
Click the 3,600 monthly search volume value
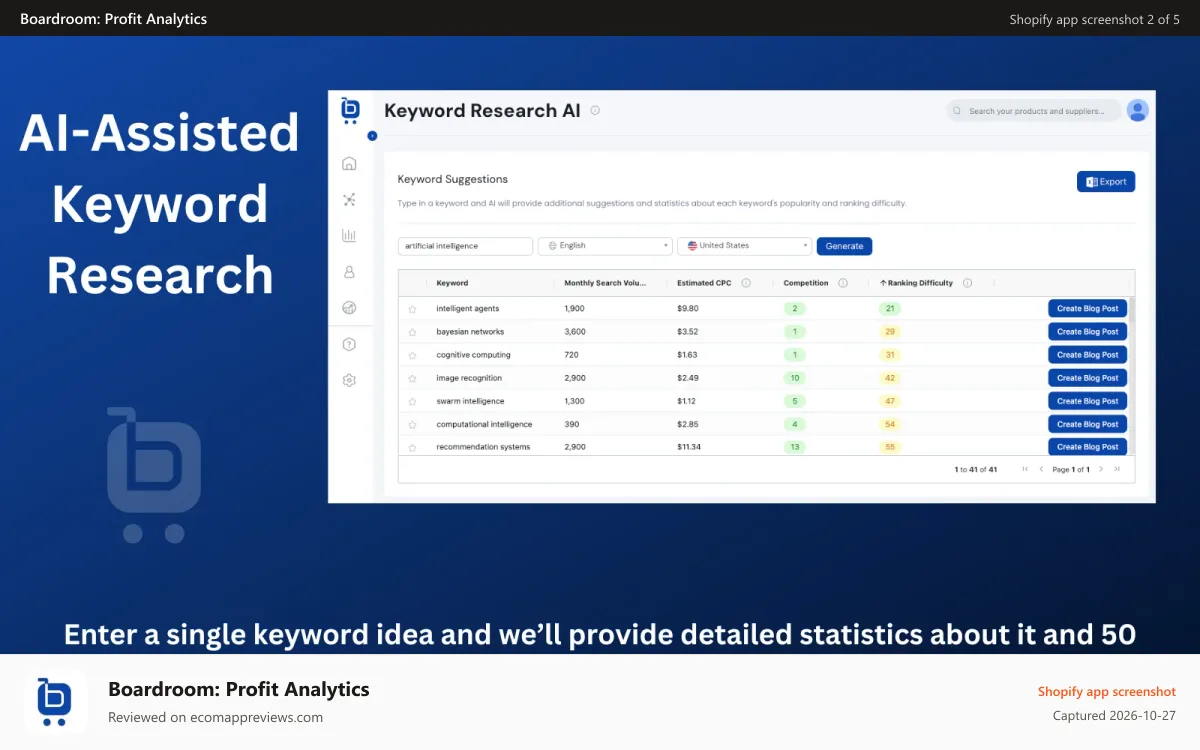point(575,332)
